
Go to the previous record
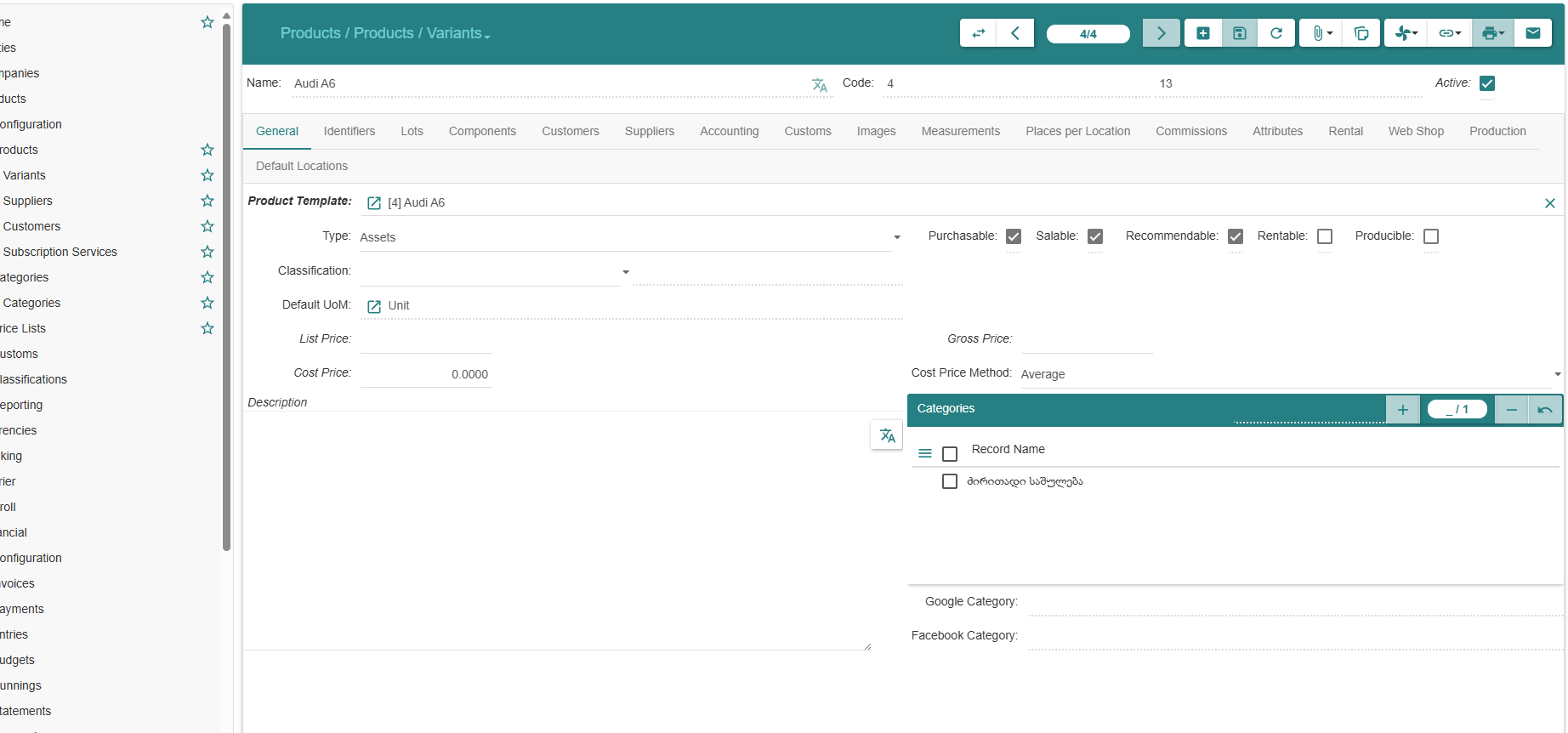click(1015, 33)
